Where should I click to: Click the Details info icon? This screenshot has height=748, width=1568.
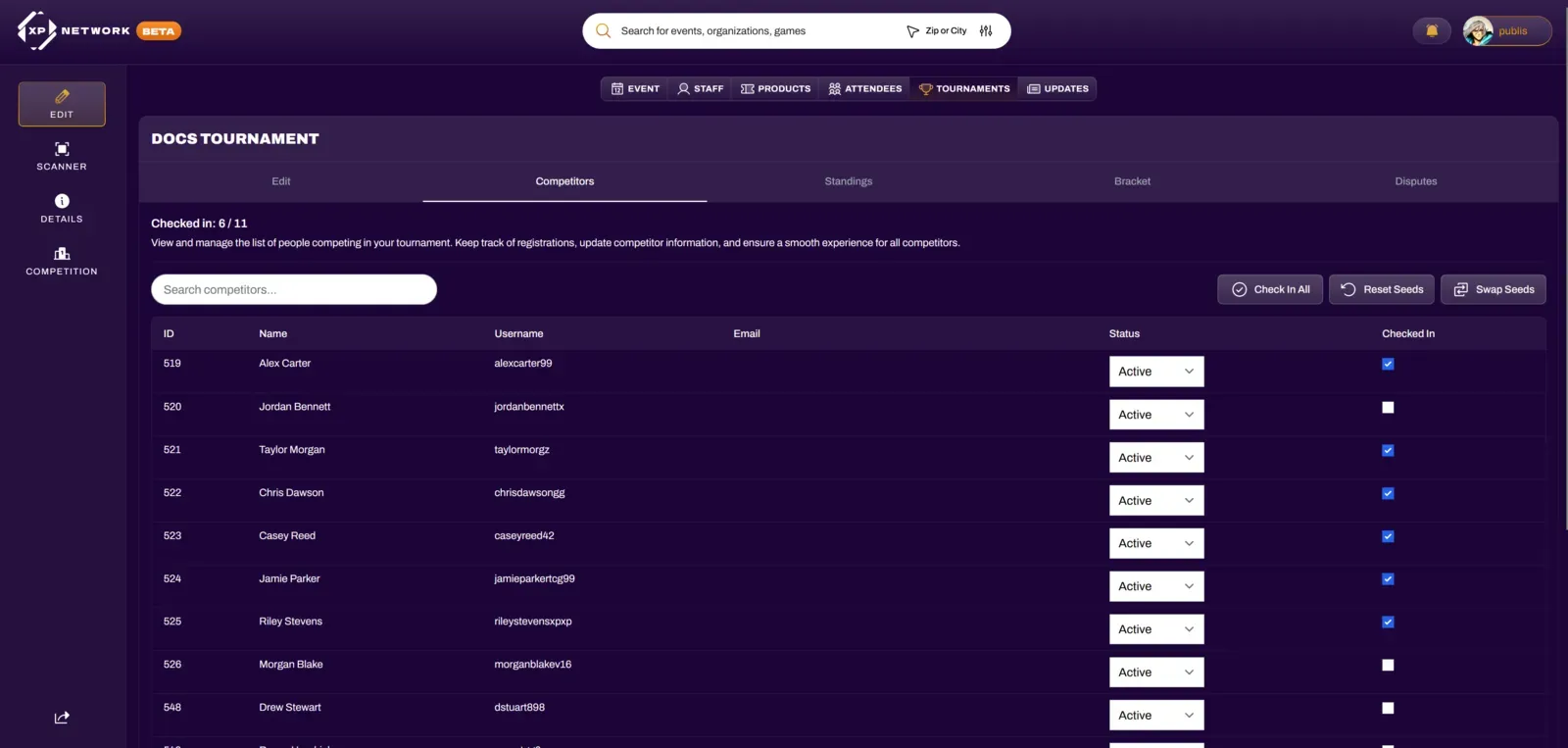tap(62, 201)
